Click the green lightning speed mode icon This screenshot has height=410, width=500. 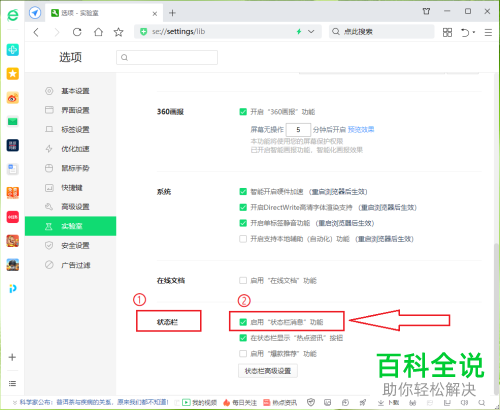(x=299, y=32)
